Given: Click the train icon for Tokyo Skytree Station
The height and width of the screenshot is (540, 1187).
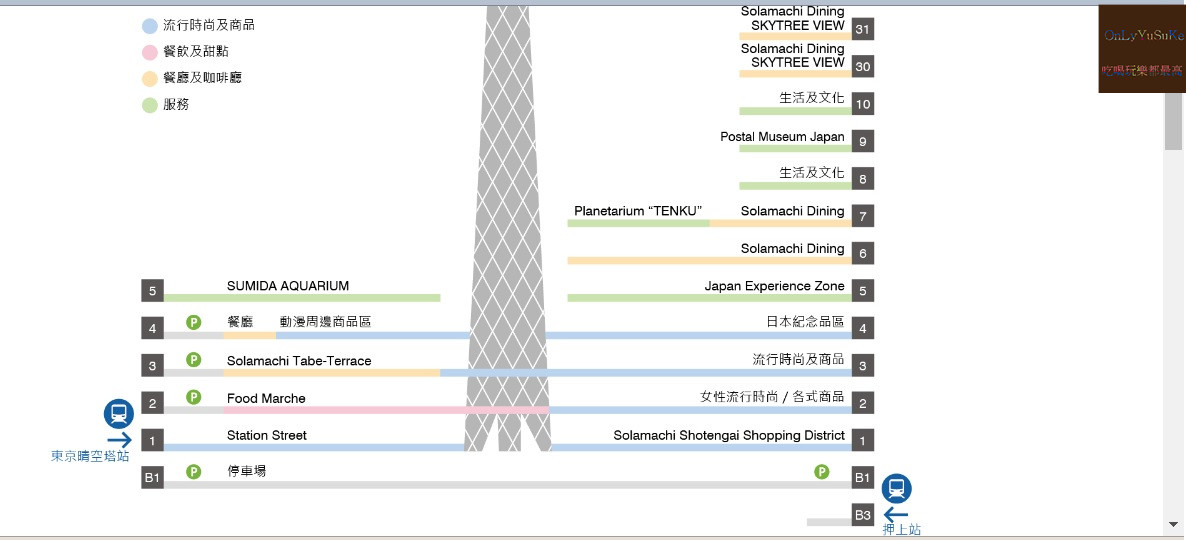Looking at the screenshot, I should (x=119, y=414).
